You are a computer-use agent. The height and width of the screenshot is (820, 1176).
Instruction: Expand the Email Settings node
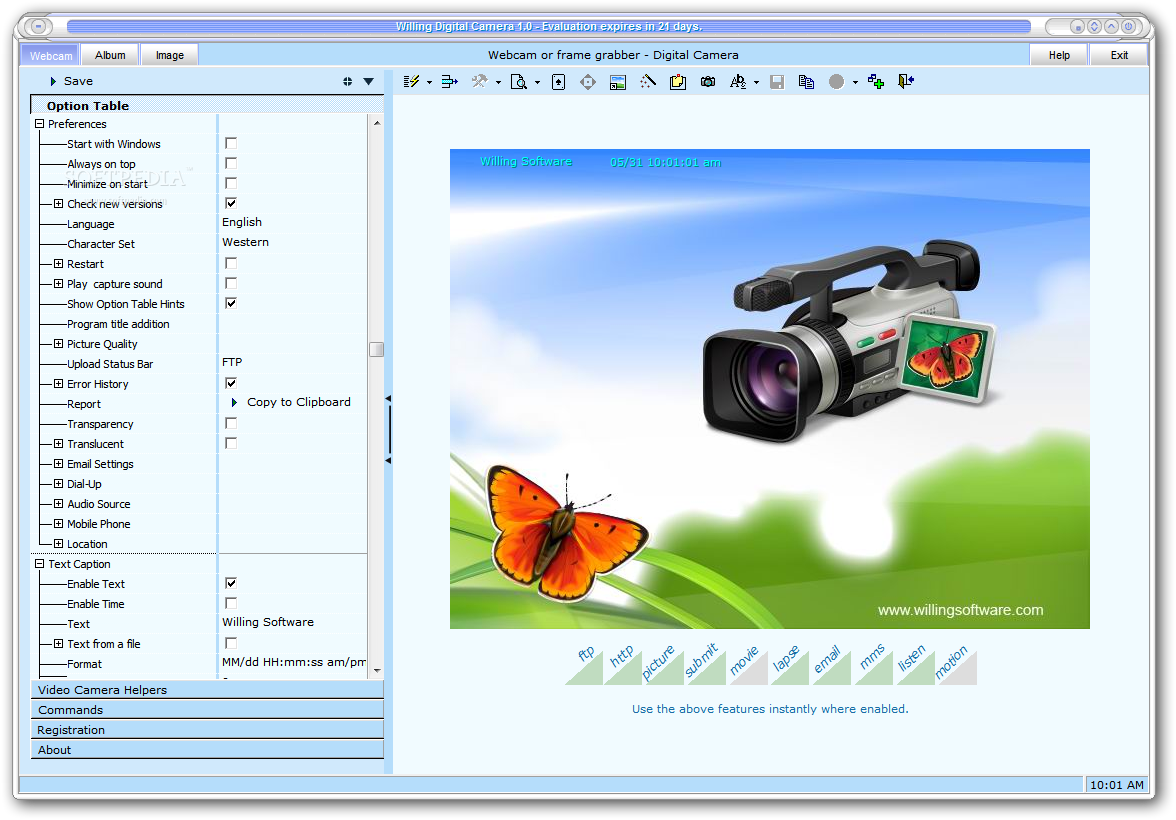point(58,464)
